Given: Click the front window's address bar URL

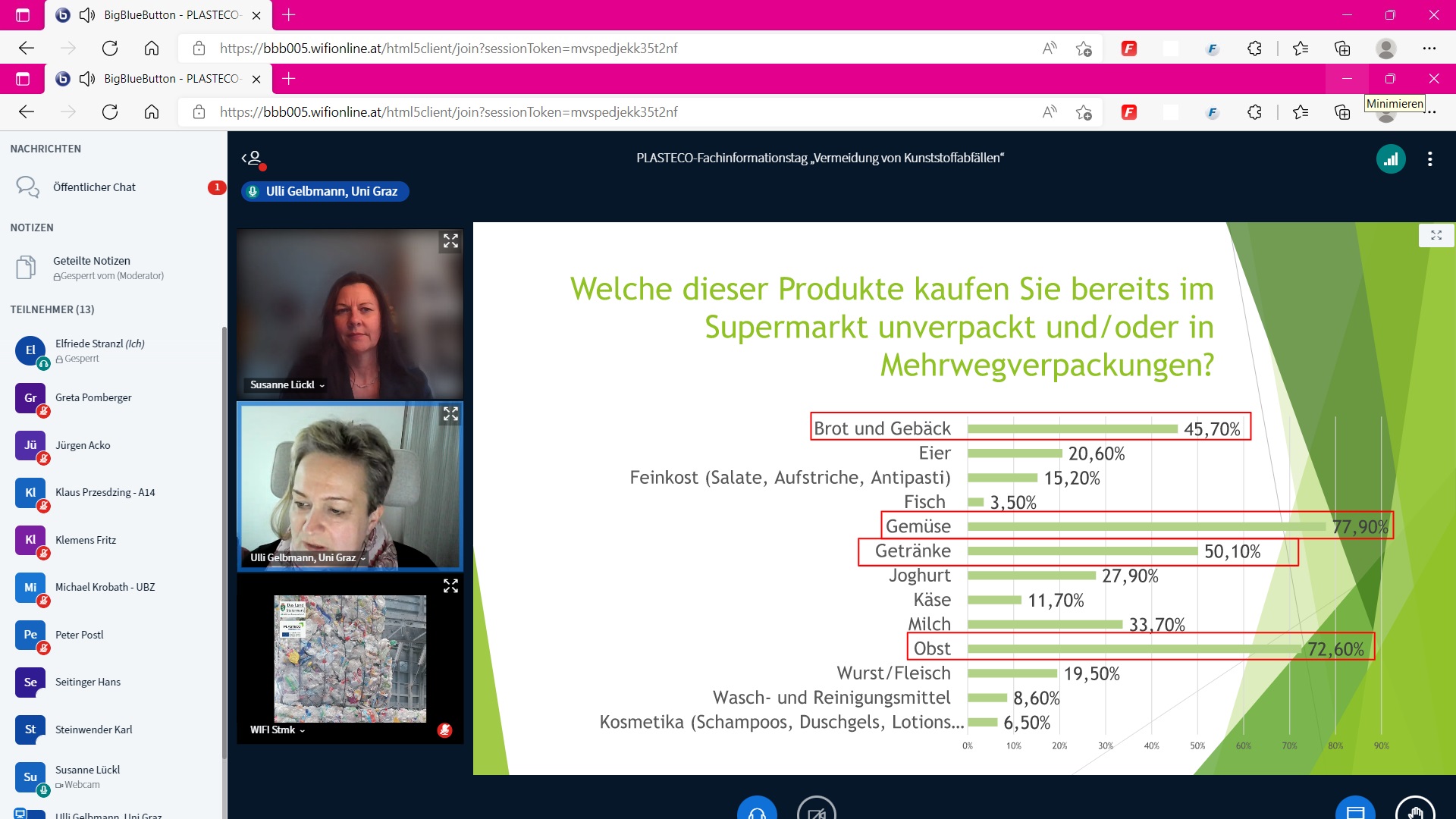Looking at the screenshot, I should click(449, 112).
